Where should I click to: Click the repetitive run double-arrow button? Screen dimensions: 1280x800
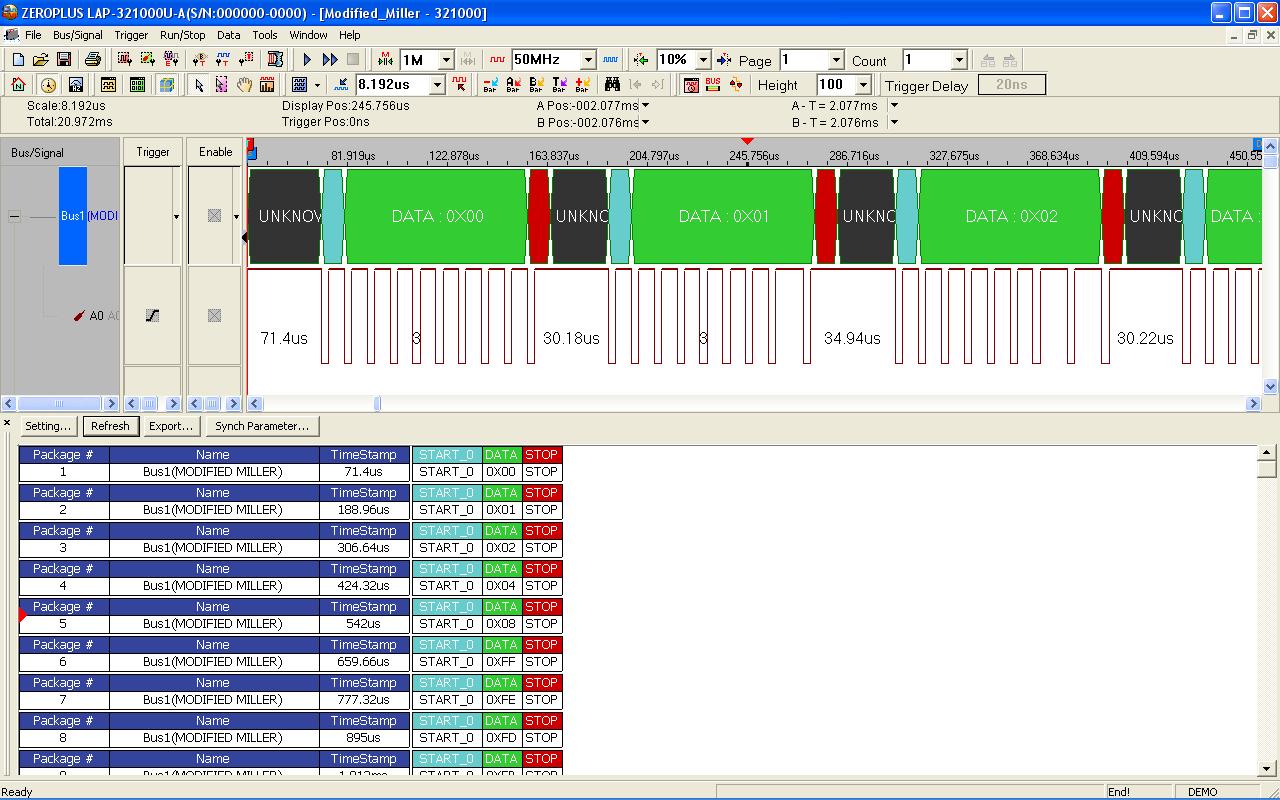pos(330,60)
